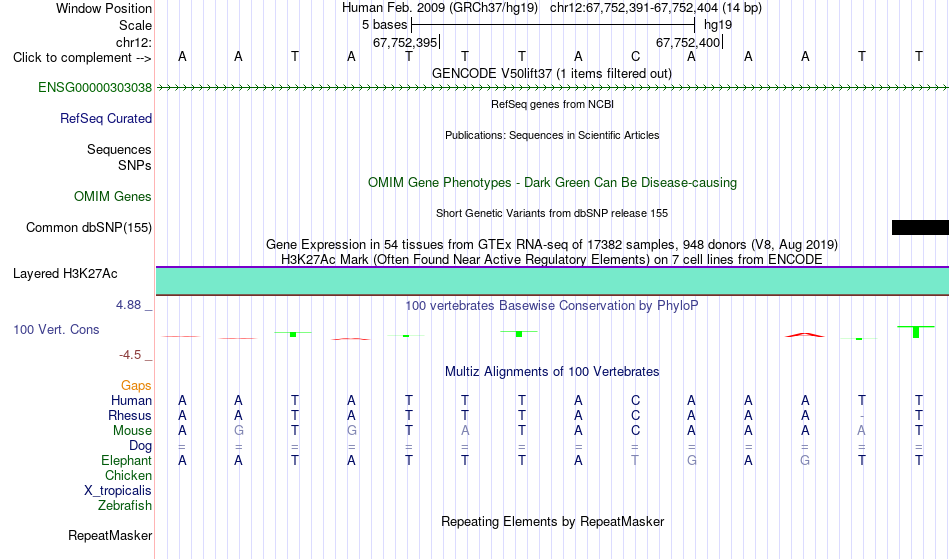Click the 4.88 conservation scale value
Screen dimensions: 950x559
point(128,305)
